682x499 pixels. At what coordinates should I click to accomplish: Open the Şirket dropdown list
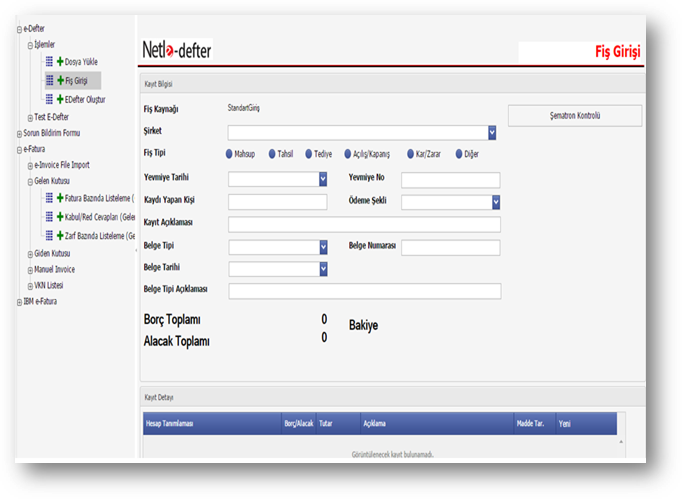492,133
